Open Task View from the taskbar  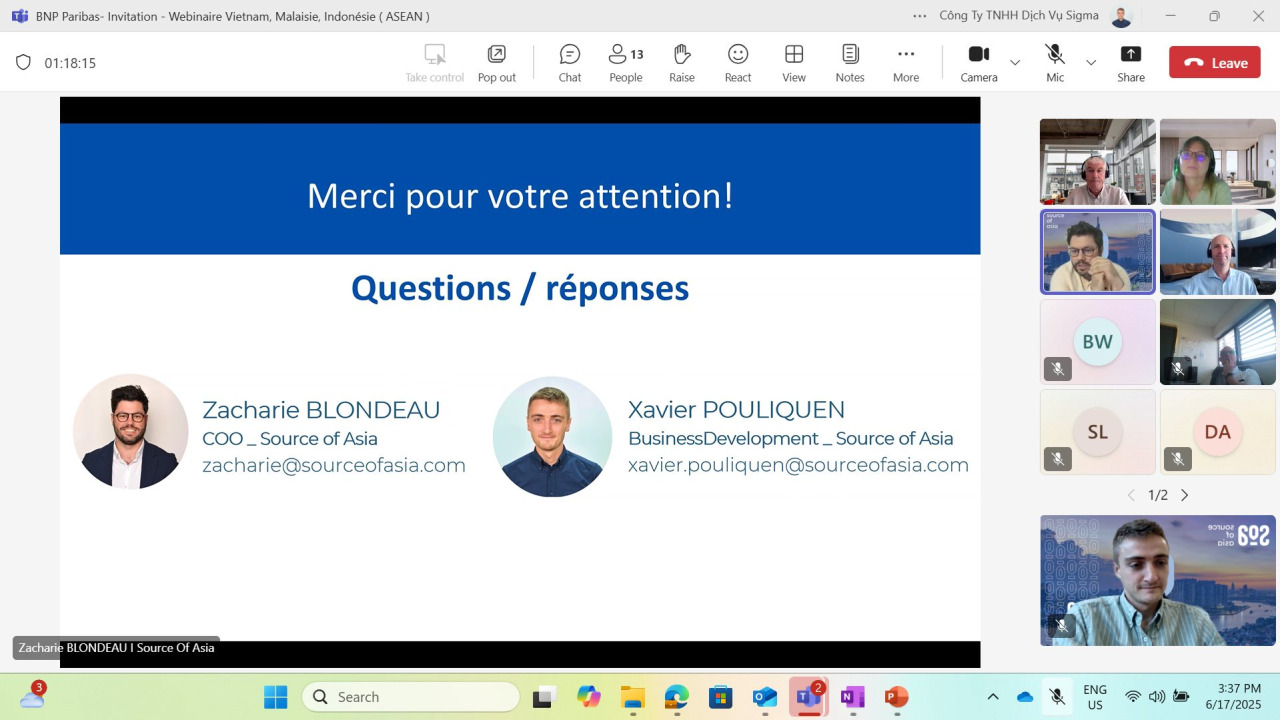[x=543, y=697]
